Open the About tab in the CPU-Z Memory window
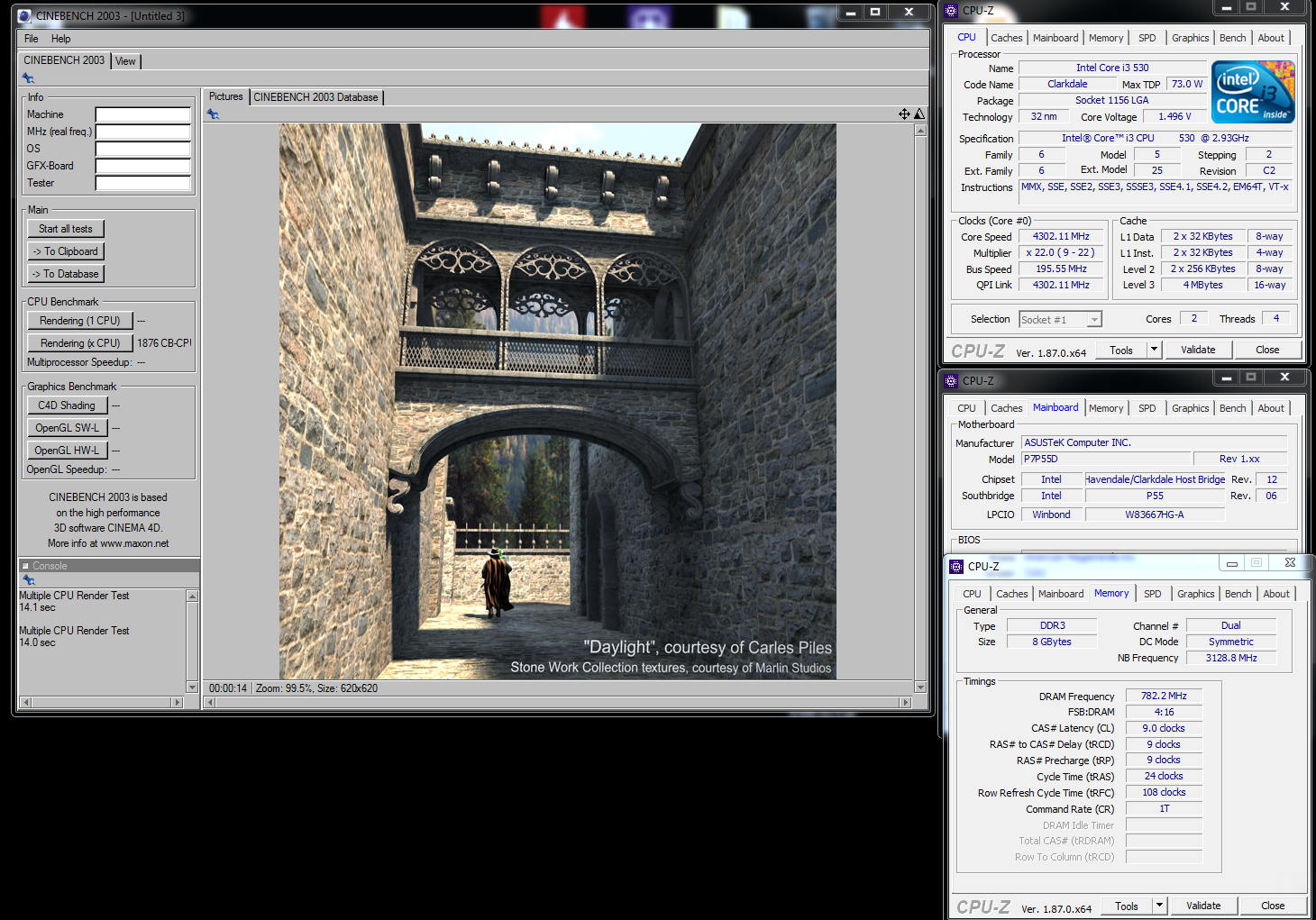Viewport: 1316px width, 920px height. (1276, 594)
